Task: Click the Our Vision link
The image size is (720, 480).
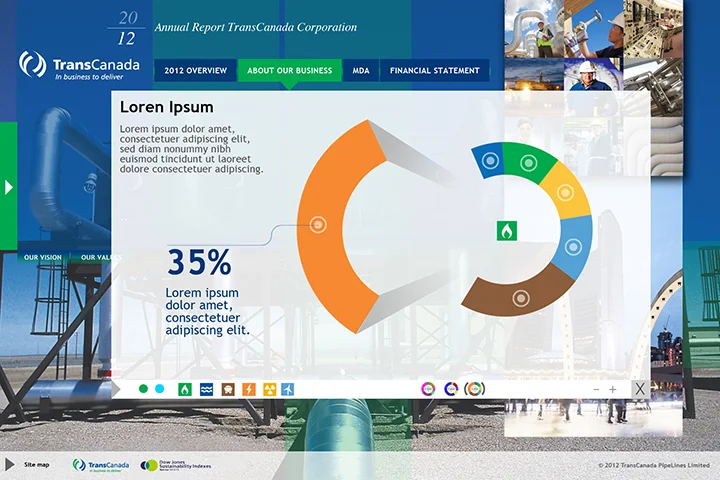Action: coord(43,257)
